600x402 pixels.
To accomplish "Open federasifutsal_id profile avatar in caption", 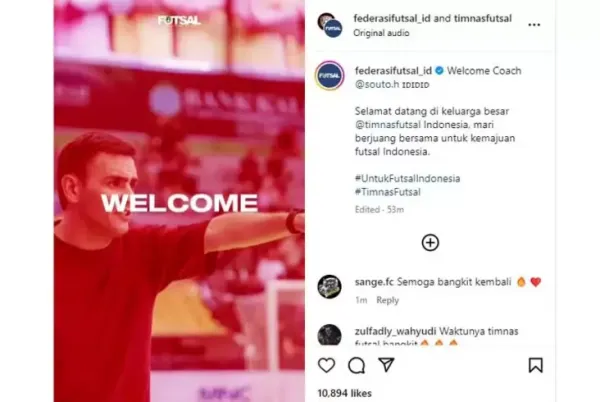I will tap(329, 76).
